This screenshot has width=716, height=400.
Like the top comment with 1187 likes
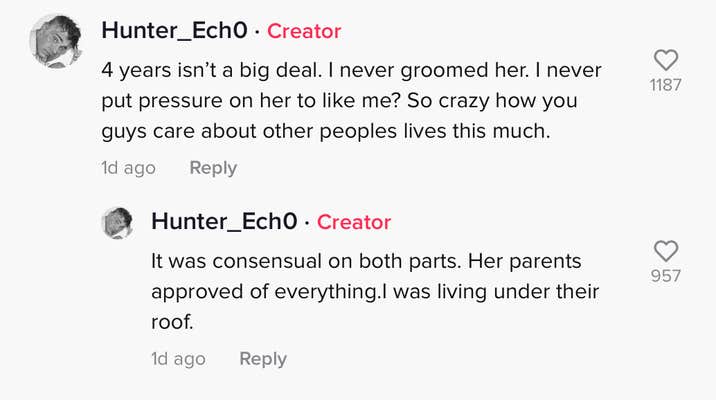pos(665,59)
